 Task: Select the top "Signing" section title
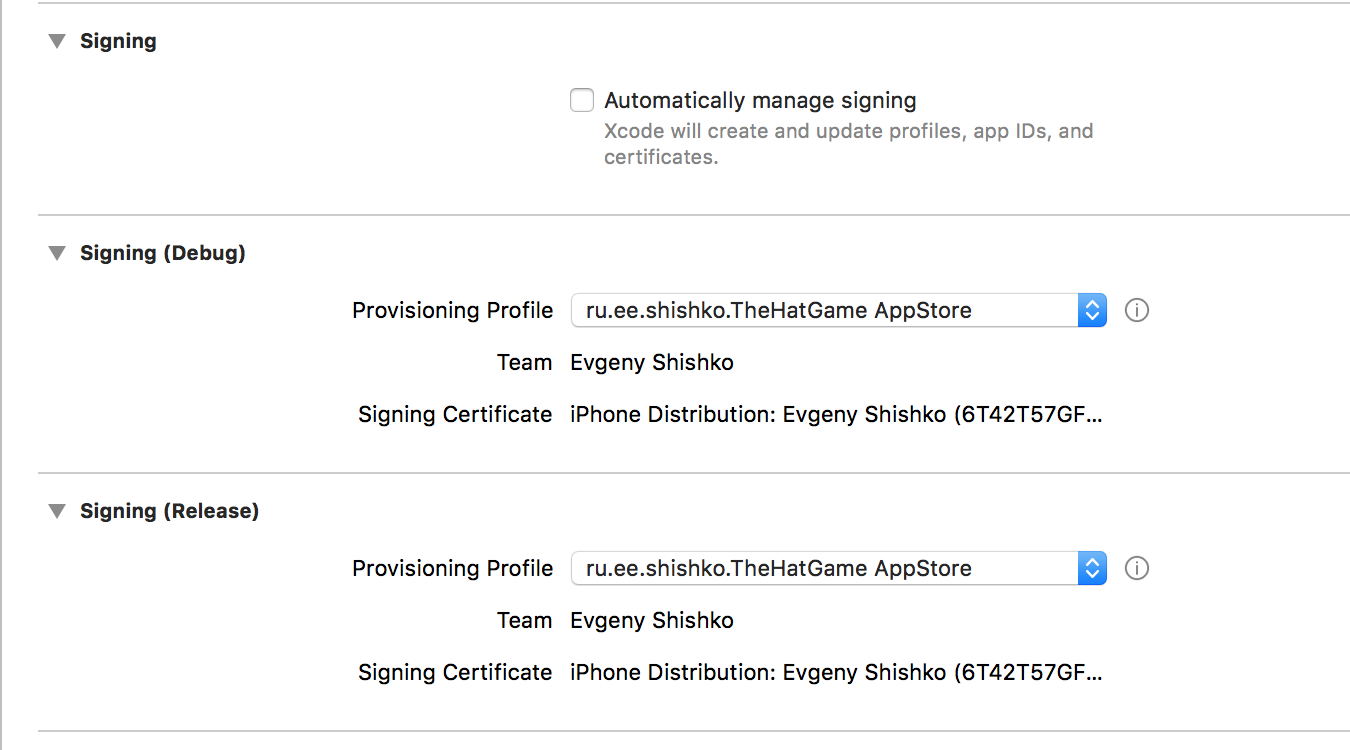[x=118, y=41]
